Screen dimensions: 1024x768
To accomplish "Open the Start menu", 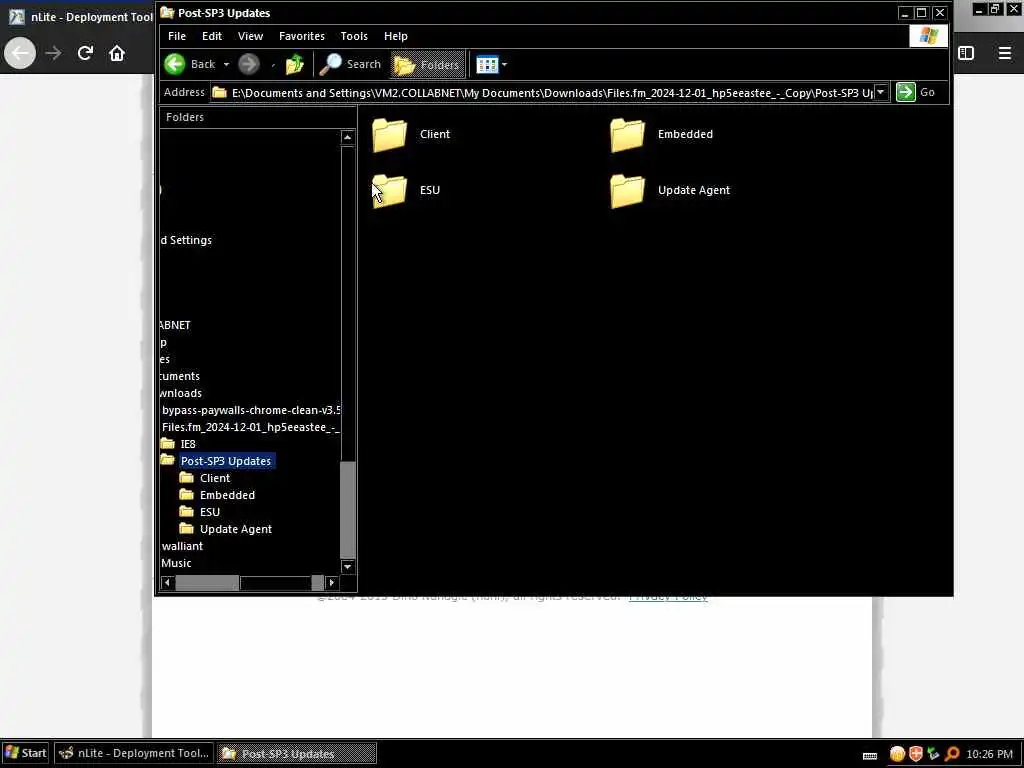I will pos(25,753).
